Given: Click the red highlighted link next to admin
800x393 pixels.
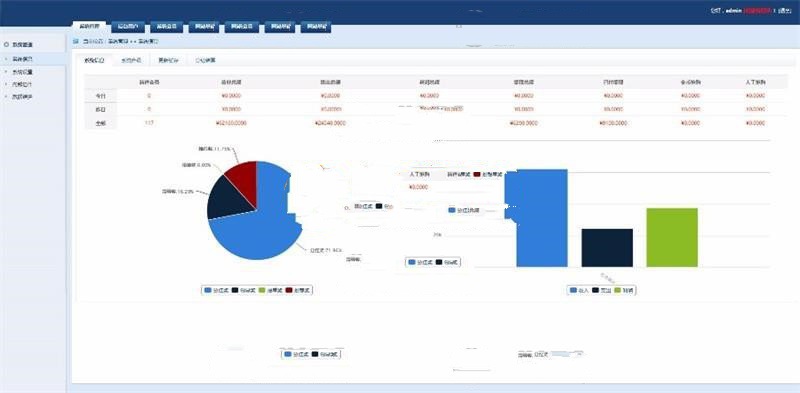Looking at the screenshot, I should 758,10.
